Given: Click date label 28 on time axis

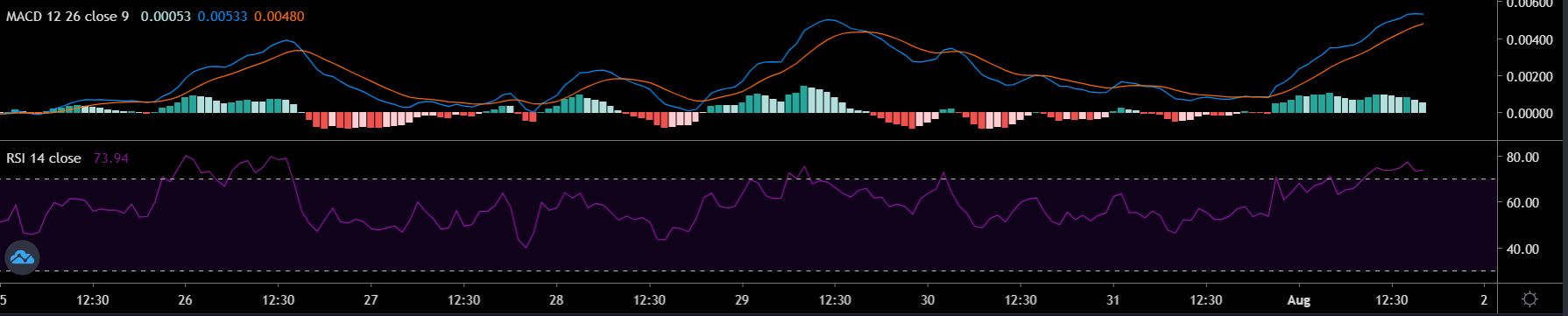Looking at the screenshot, I should [556, 299].
